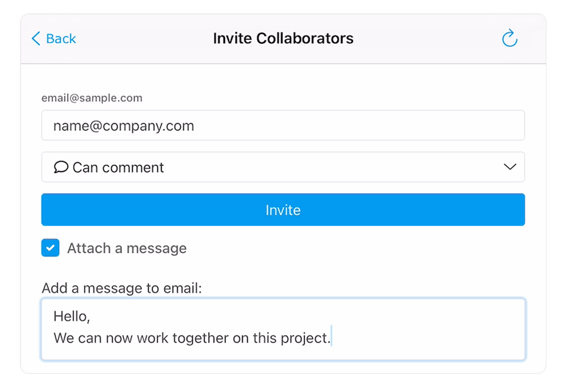
Task: Uncheck the Attach a message checkbox
Action: pos(50,248)
